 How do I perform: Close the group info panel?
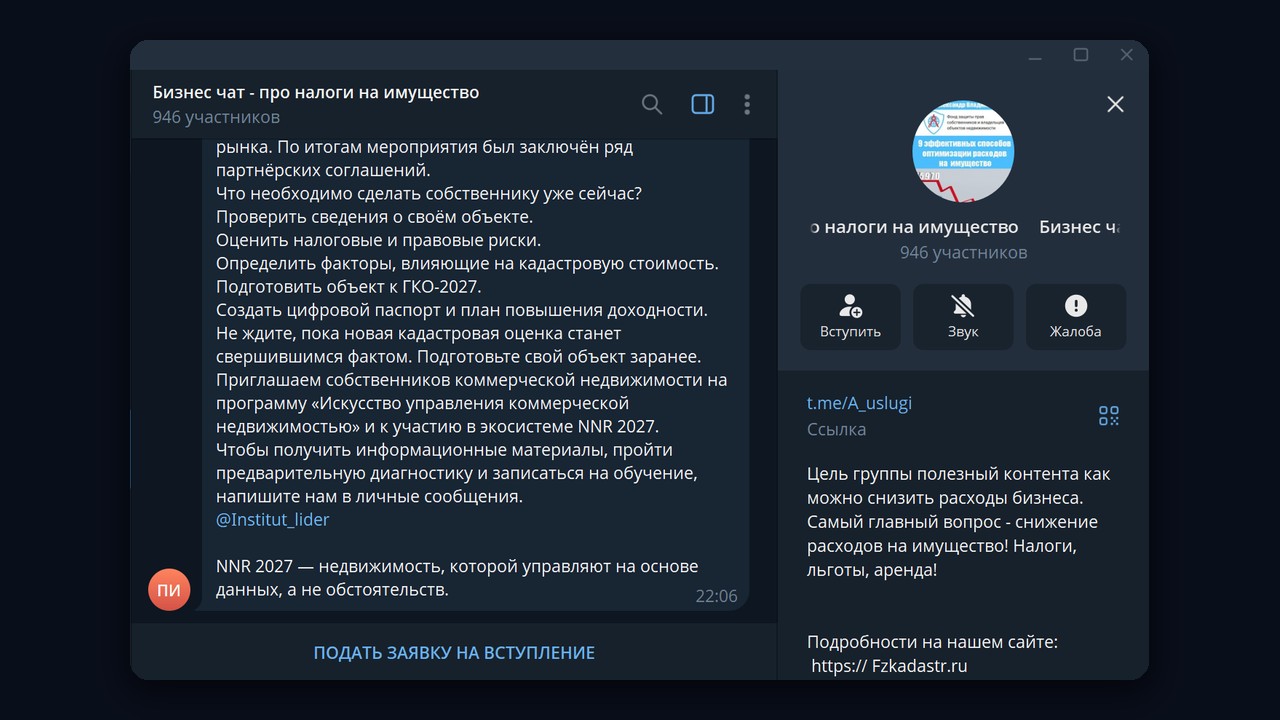[x=1115, y=104]
